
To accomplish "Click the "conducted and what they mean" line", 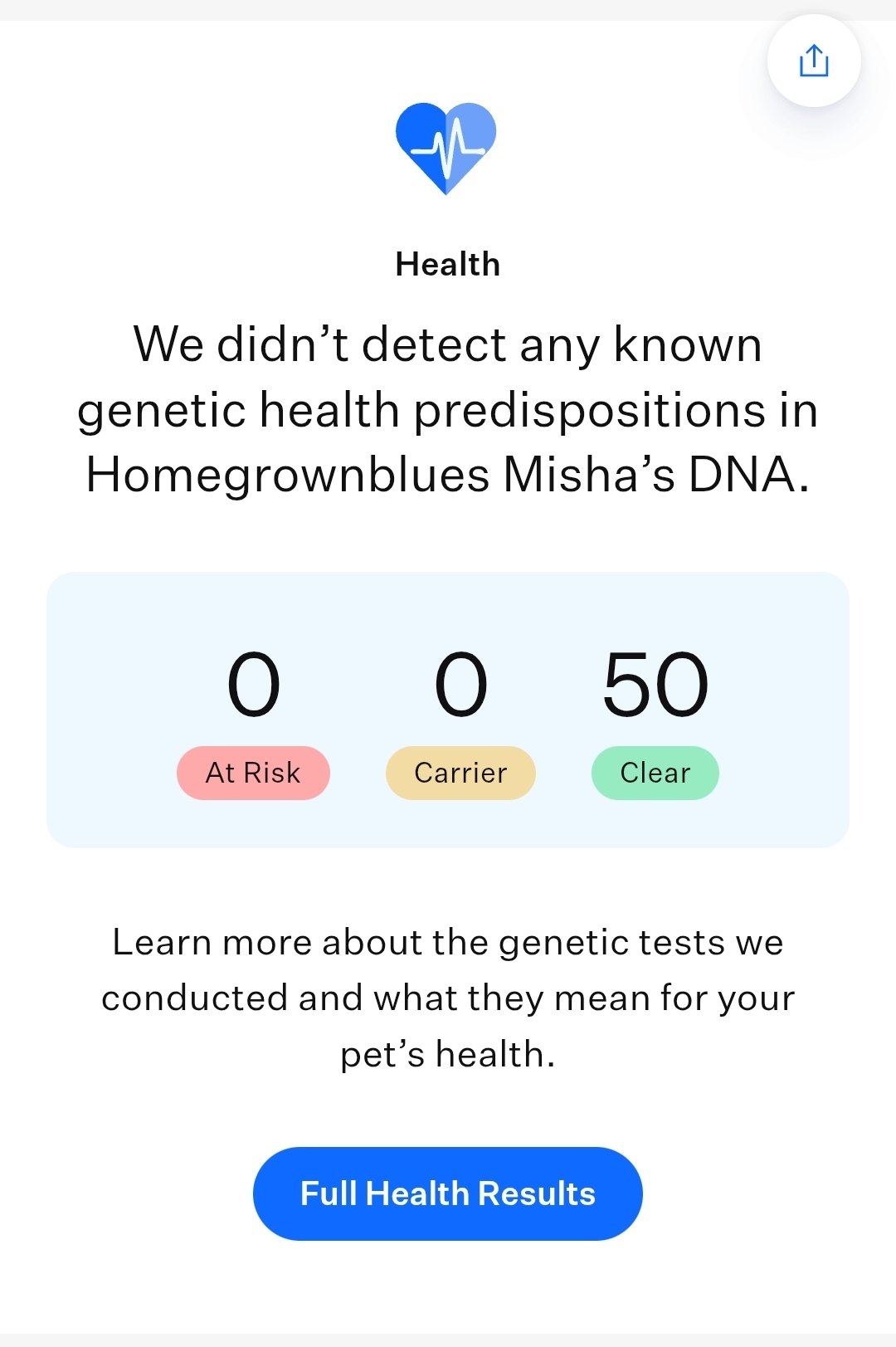I will pos(447,998).
